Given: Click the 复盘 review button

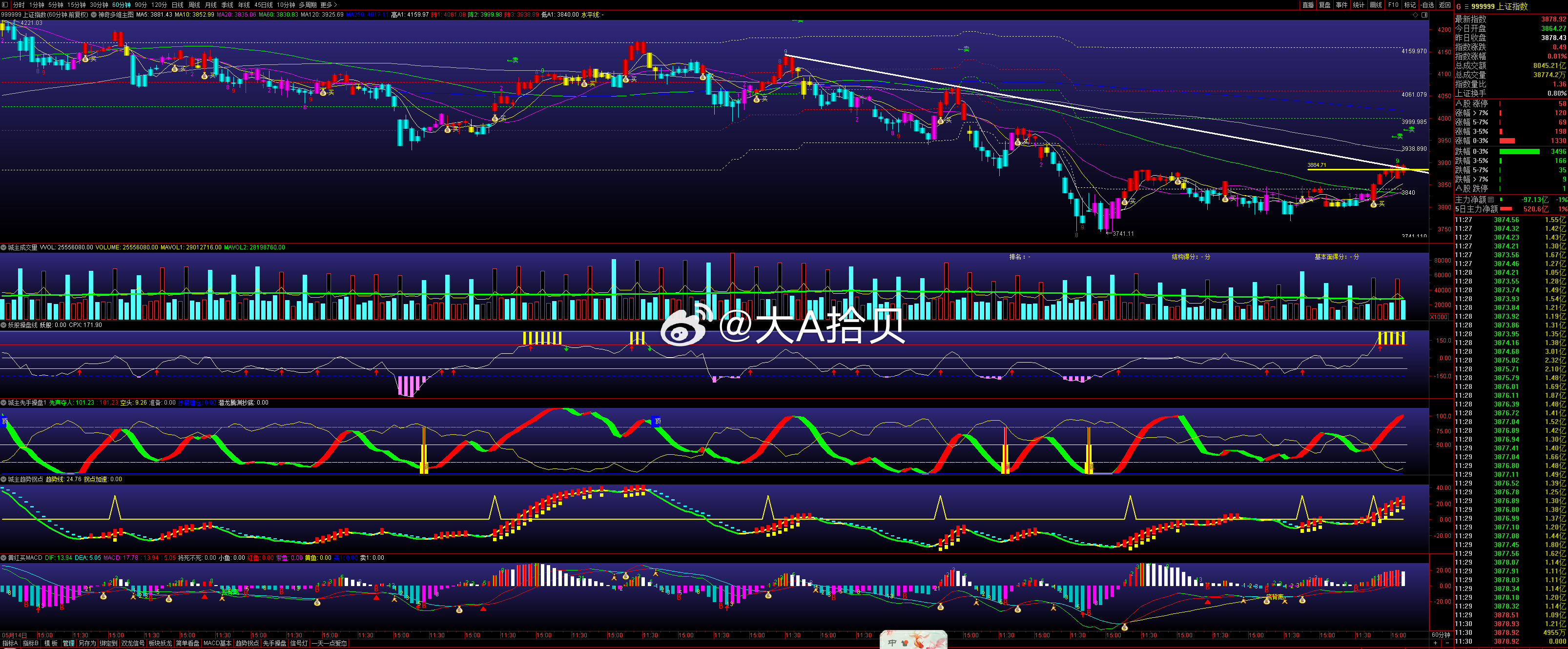Looking at the screenshot, I should [1324, 5].
